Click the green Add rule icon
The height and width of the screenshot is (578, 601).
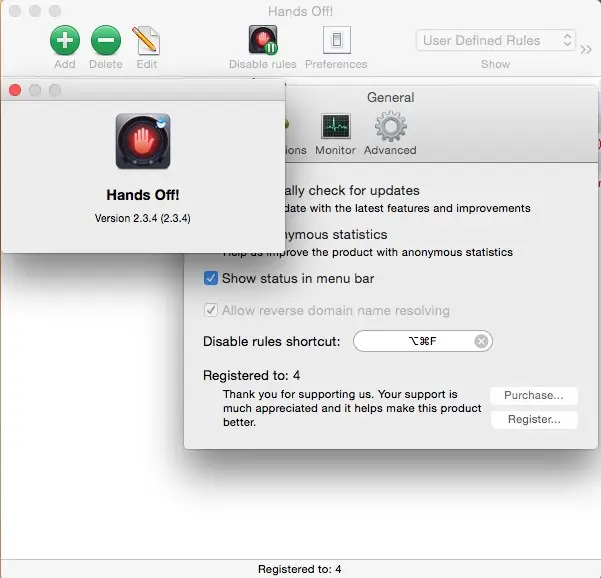click(x=65, y=40)
